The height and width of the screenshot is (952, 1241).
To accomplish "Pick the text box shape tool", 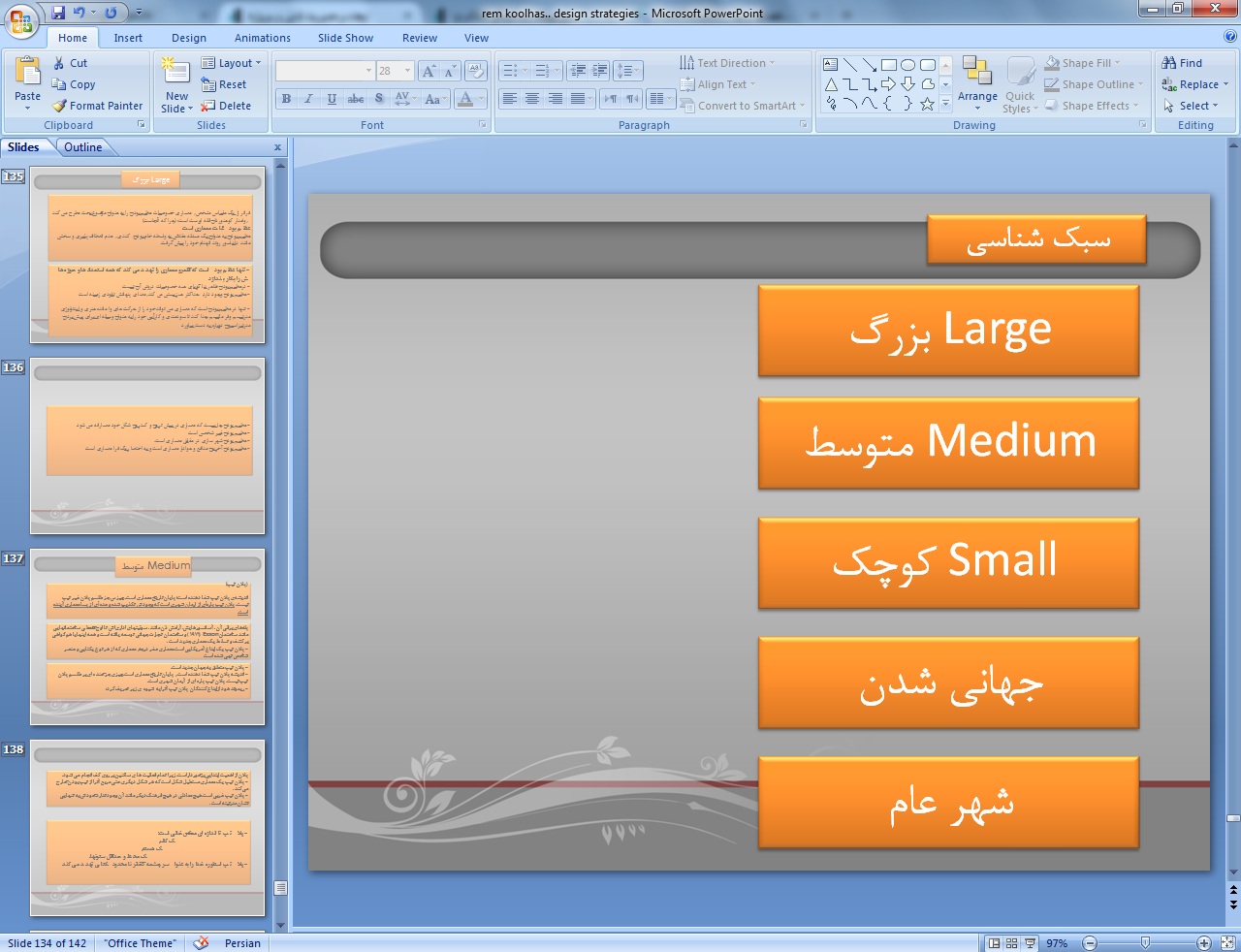I will [x=830, y=65].
